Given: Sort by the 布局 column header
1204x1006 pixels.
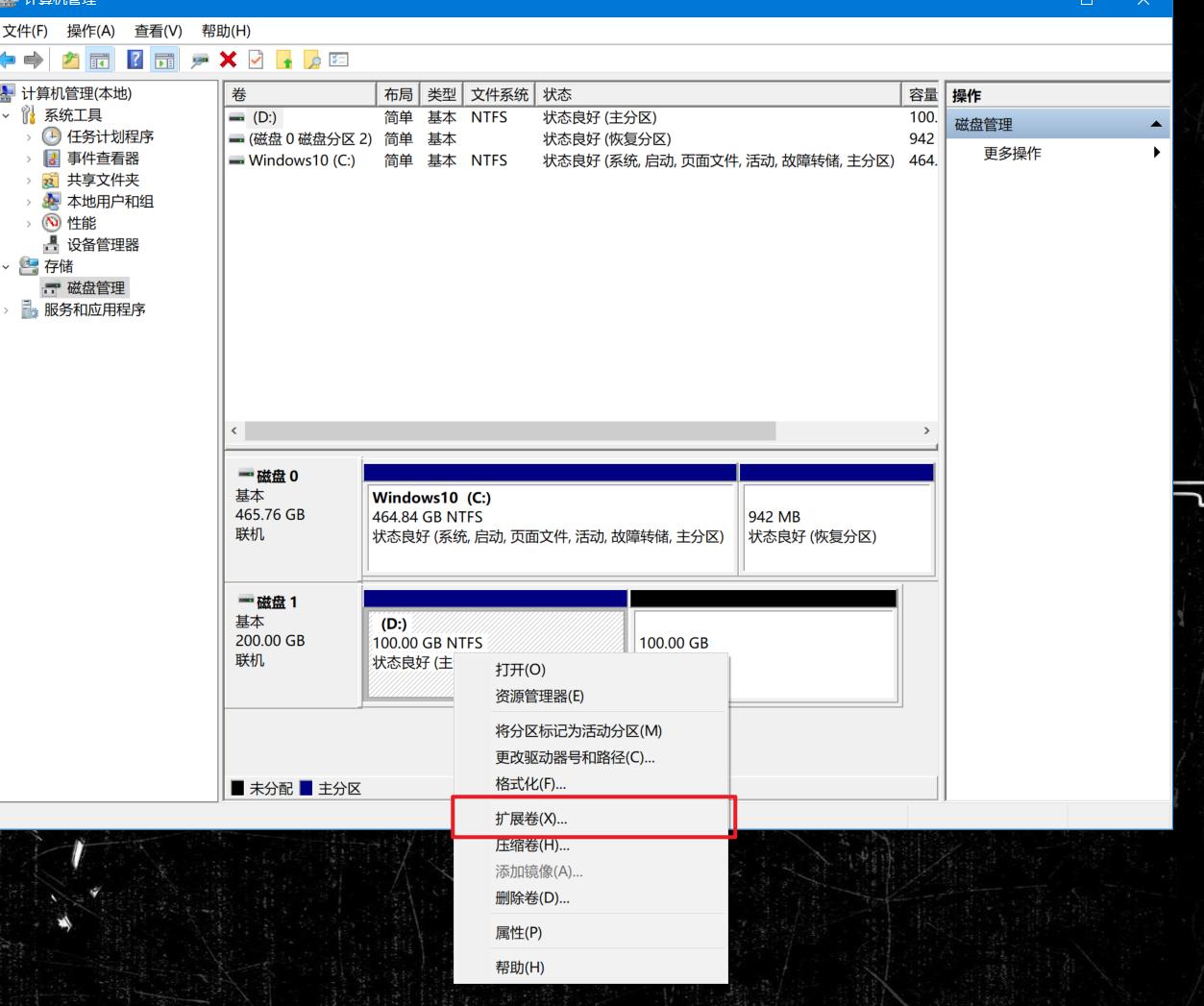Looking at the screenshot, I should pyautogui.click(x=399, y=94).
